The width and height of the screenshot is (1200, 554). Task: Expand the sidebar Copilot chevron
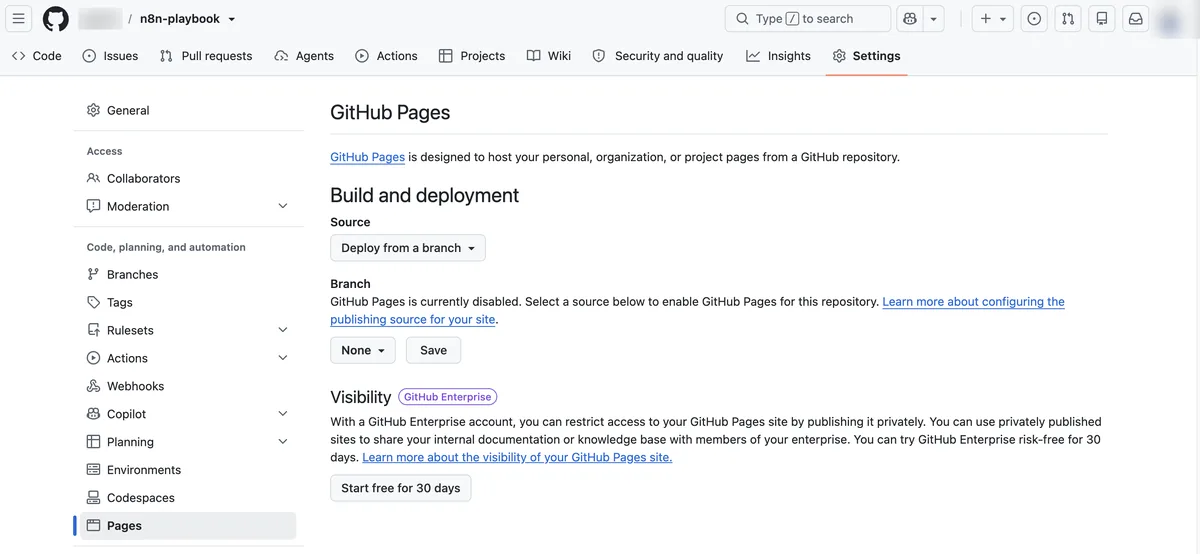coord(283,414)
